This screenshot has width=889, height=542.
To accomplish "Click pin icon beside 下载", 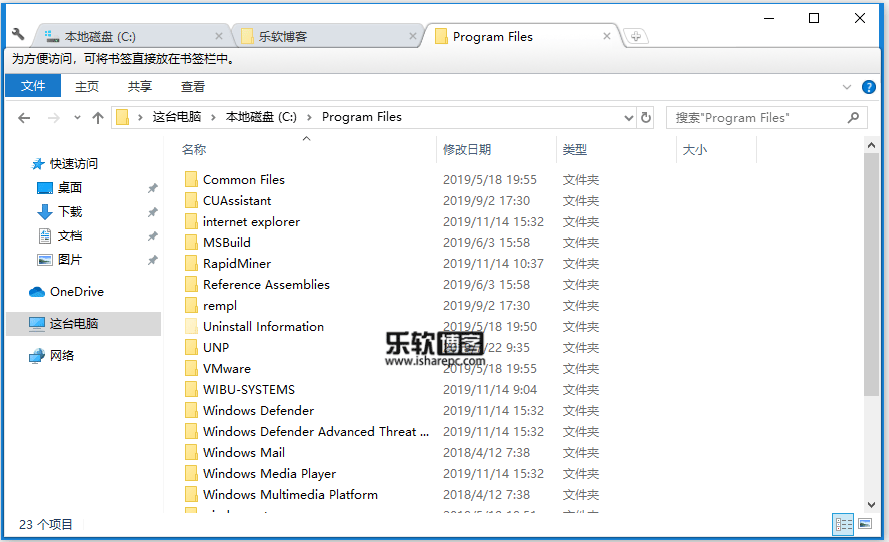I will (153, 212).
